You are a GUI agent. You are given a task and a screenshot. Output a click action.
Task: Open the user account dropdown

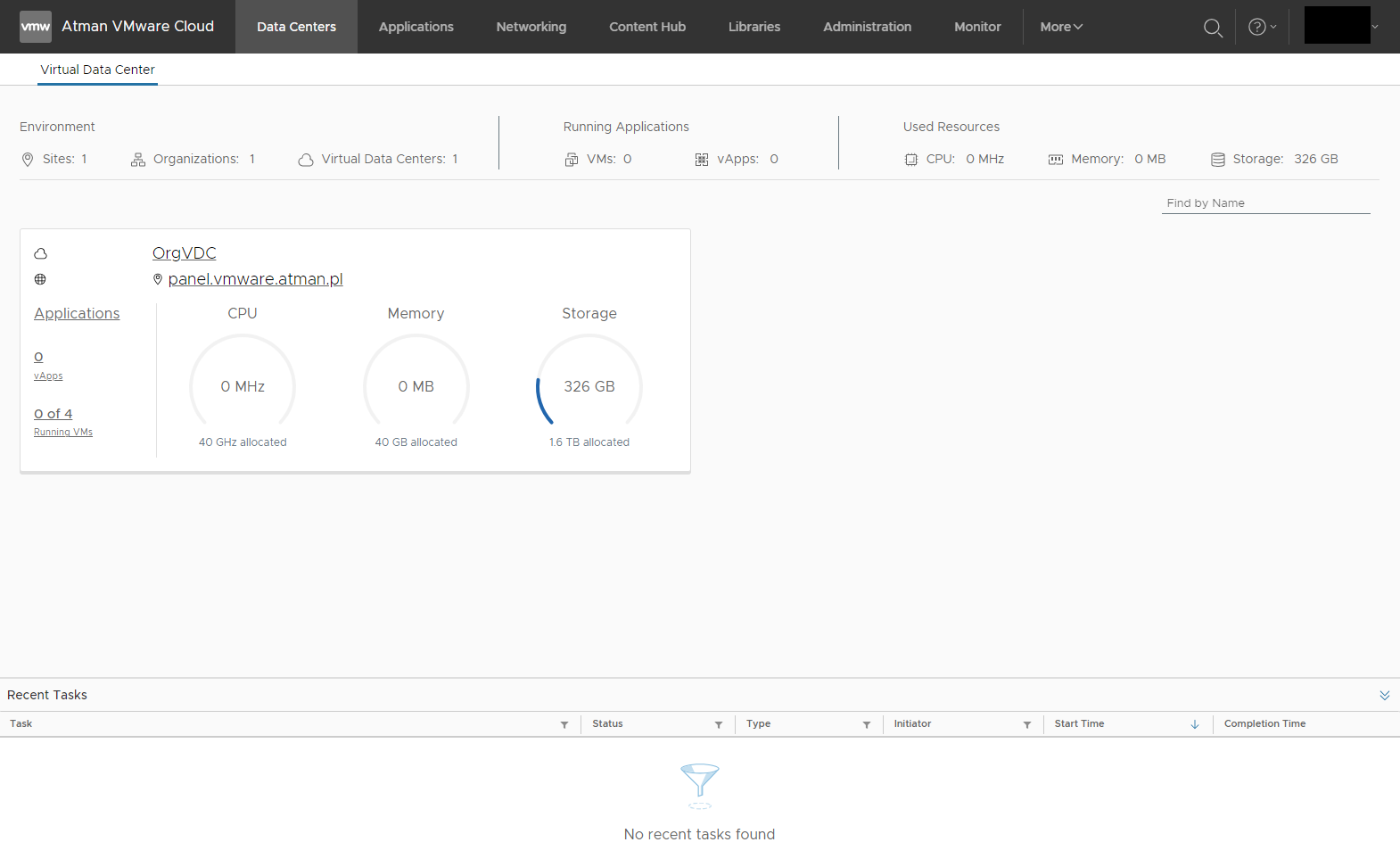(1342, 26)
